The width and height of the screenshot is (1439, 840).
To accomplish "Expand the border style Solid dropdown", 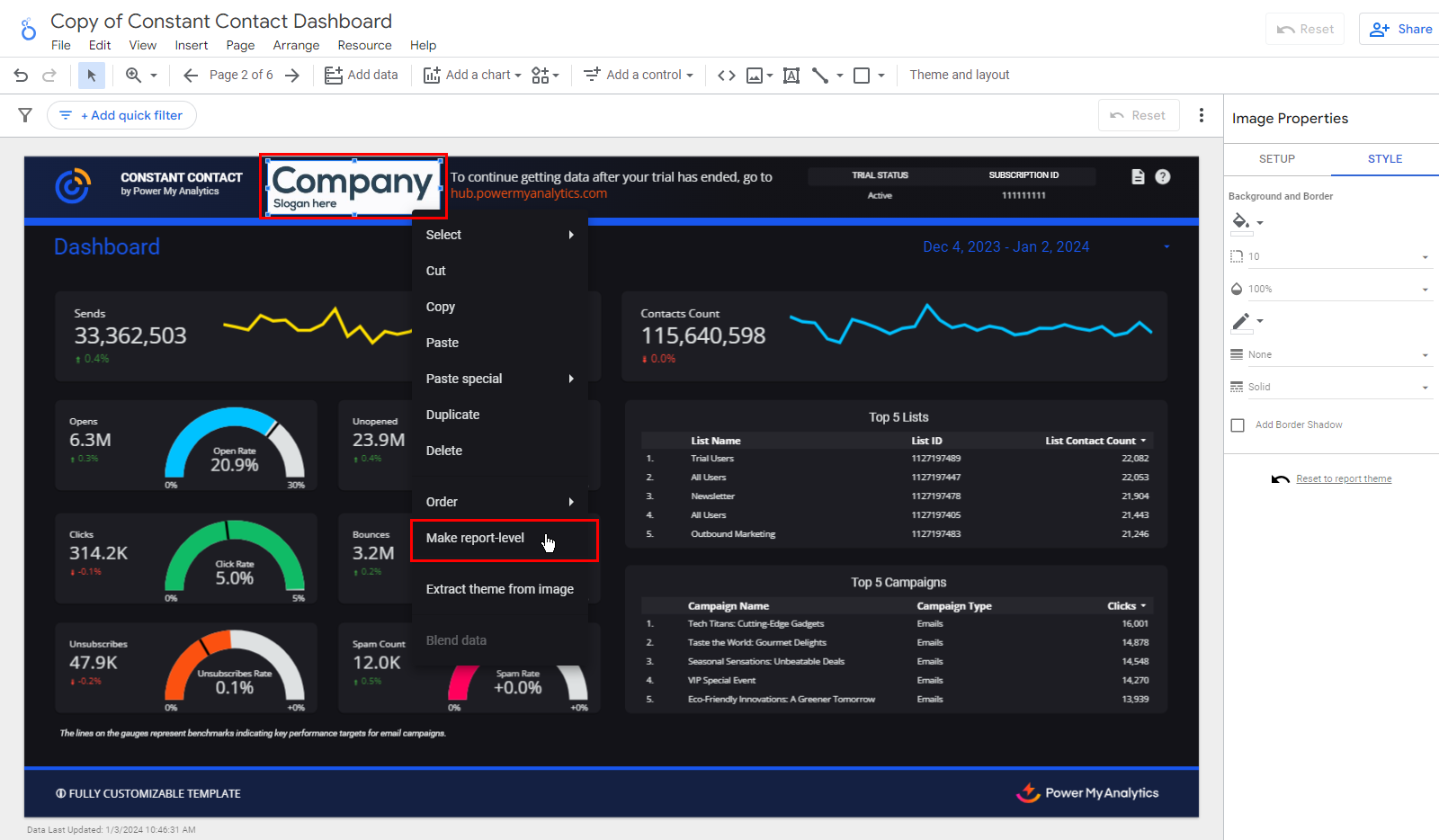I will (1329, 388).
